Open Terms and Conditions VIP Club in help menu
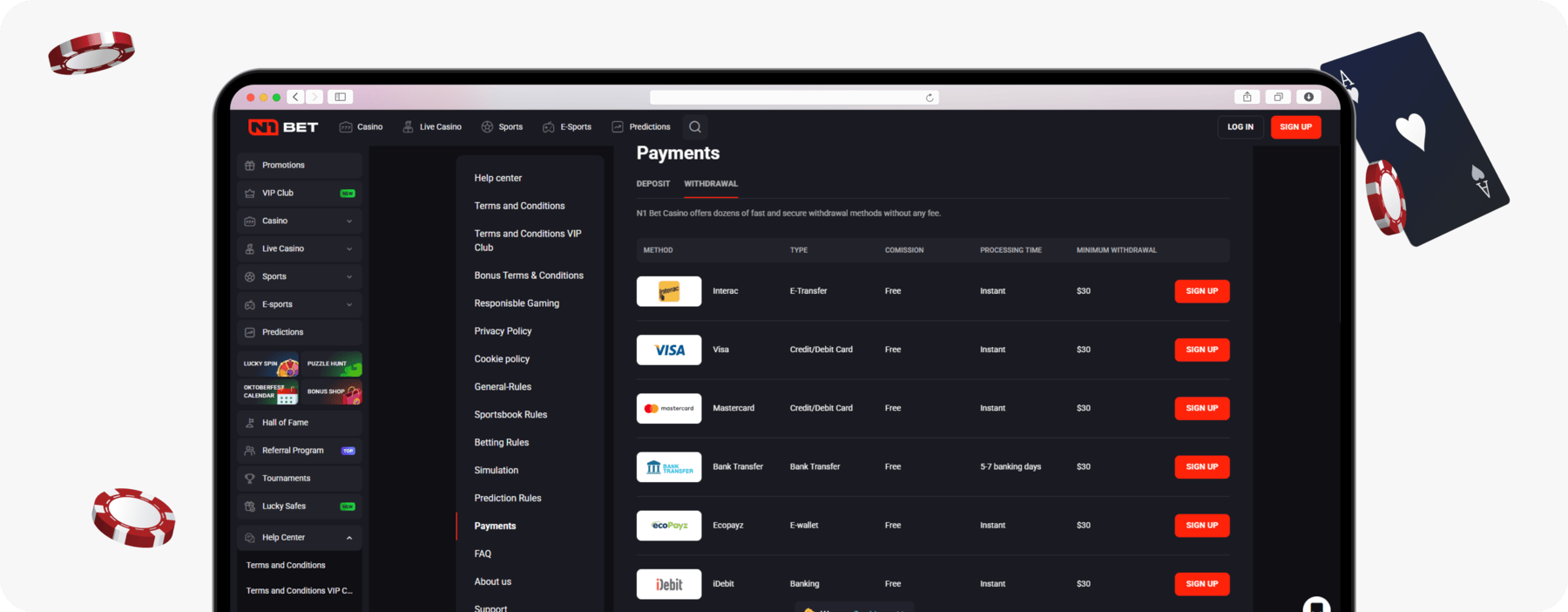 click(x=528, y=241)
